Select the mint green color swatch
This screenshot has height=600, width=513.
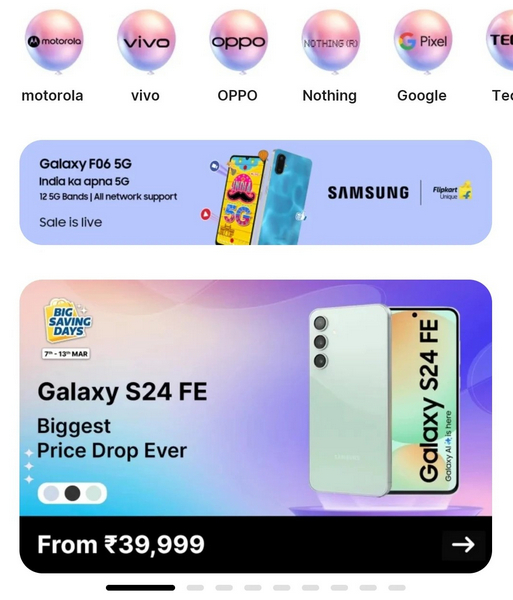click(93, 493)
